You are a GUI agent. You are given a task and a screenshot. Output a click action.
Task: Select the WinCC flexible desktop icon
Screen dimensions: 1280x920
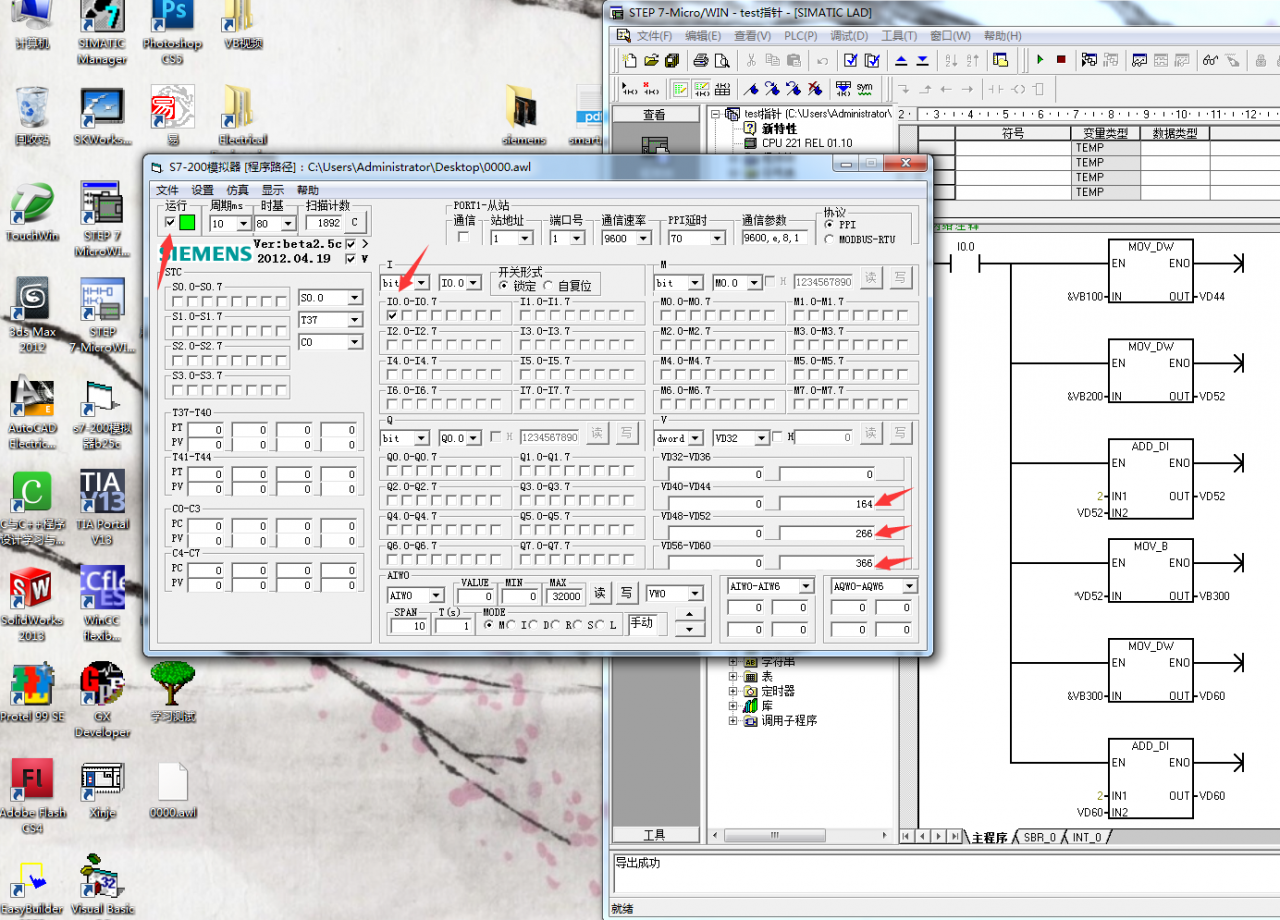click(102, 604)
